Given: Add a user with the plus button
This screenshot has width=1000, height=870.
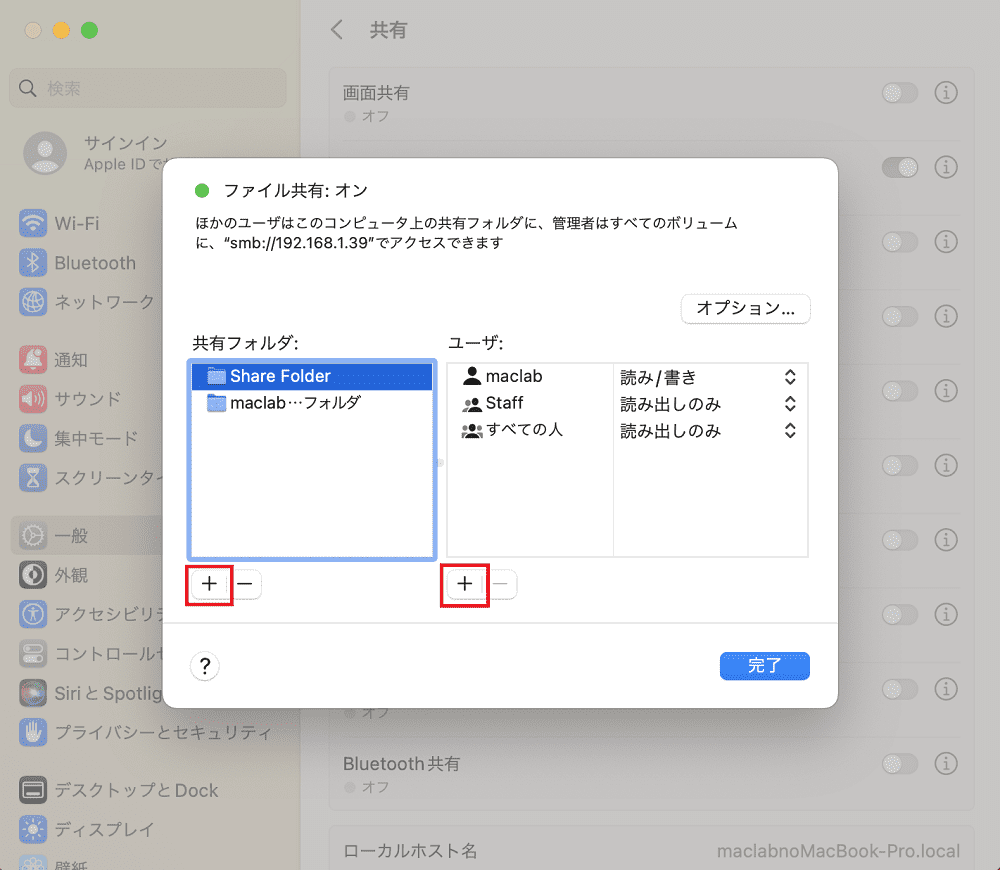Looking at the screenshot, I should pyautogui.click(x=465, y=584).
